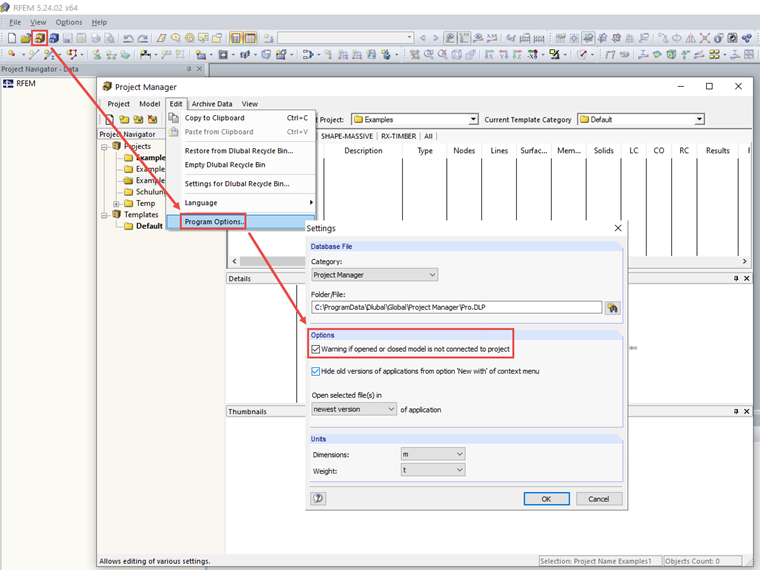Choose Restore from Dlubal Recycle Bin
The image size is (760, 570).
point(240,151)
